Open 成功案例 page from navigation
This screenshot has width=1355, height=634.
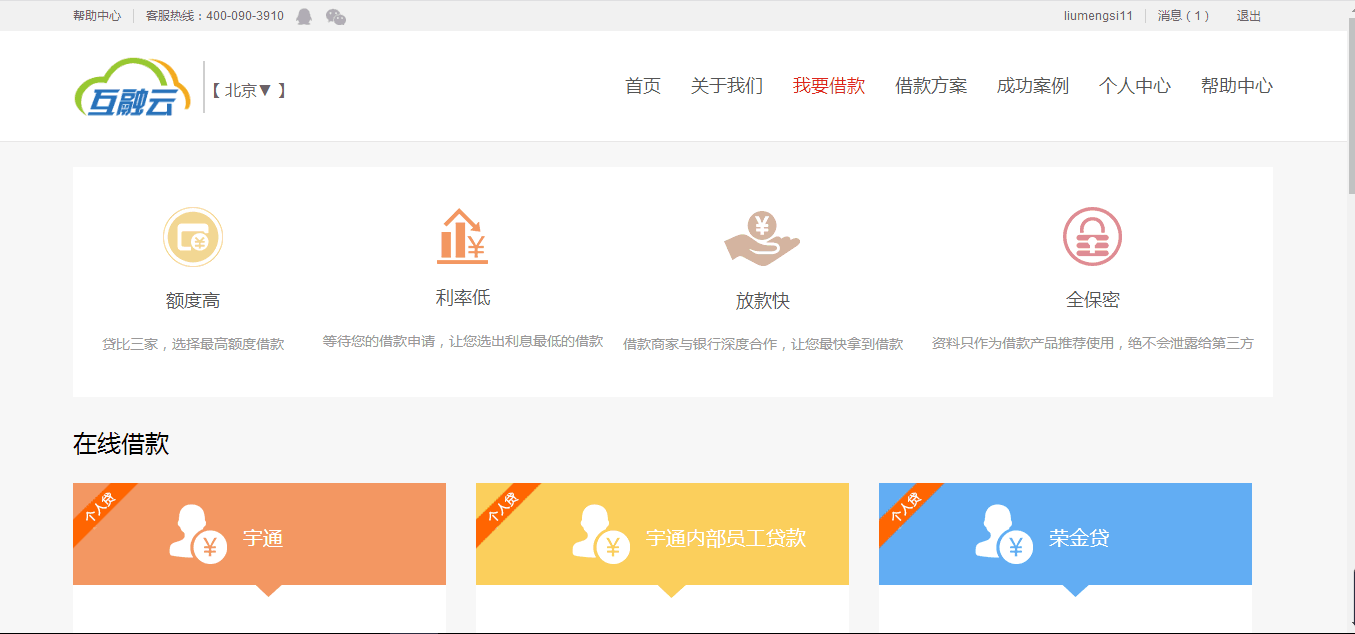point(1033,86)
